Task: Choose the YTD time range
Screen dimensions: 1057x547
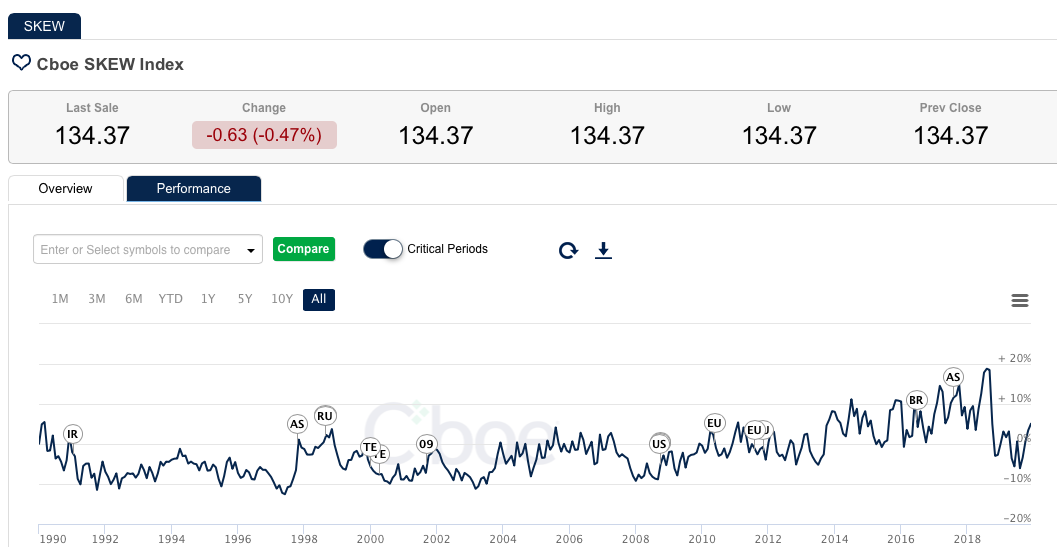Action: coord(171,299)
